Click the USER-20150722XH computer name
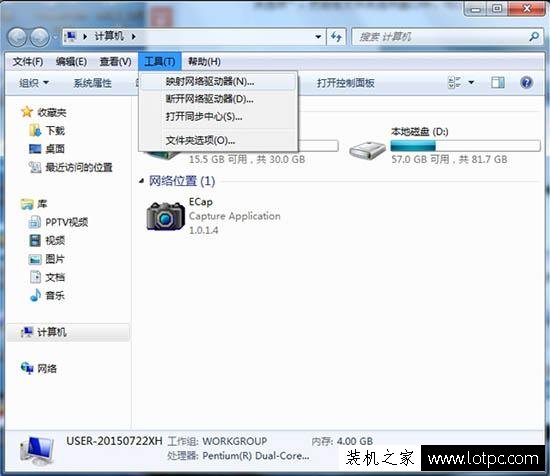Viewport: 550px width, 476px height. coord(114,441)
